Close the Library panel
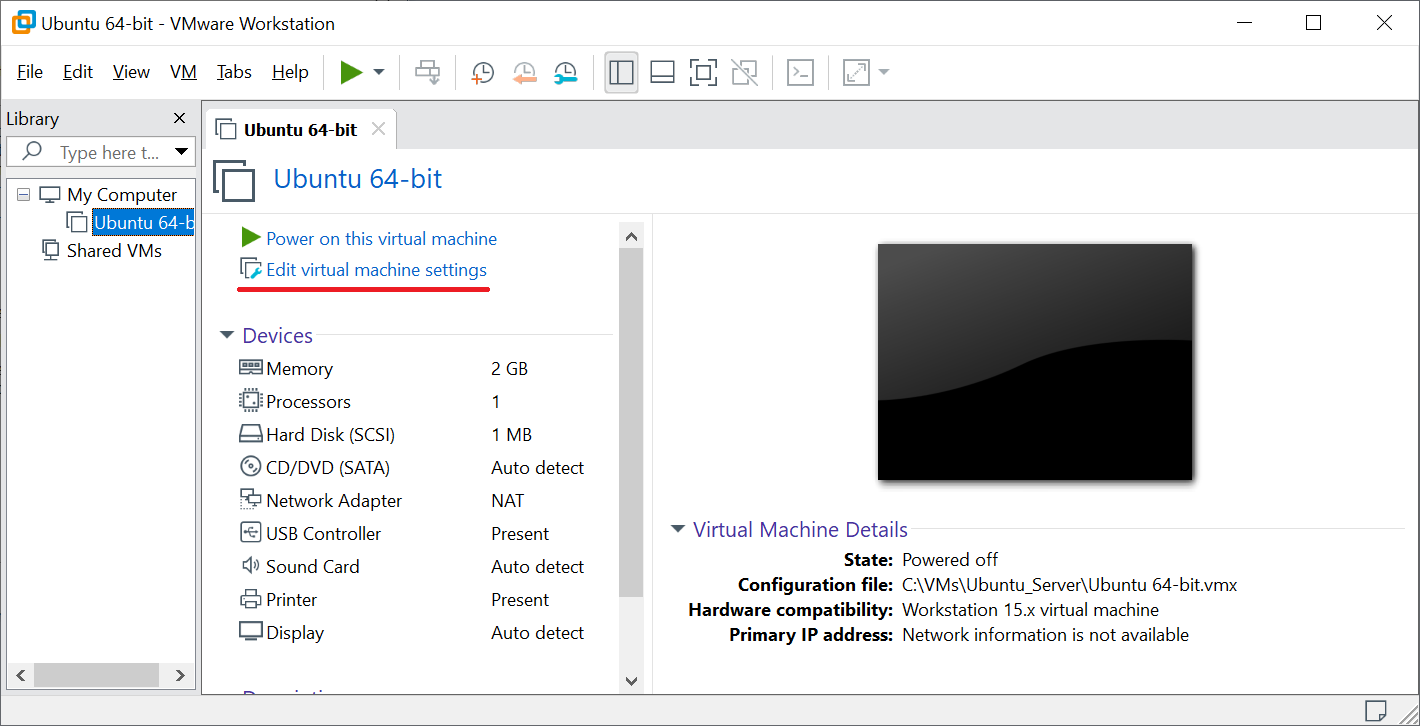This screenshot has height=726, width=1420. [x=179, y=118]
